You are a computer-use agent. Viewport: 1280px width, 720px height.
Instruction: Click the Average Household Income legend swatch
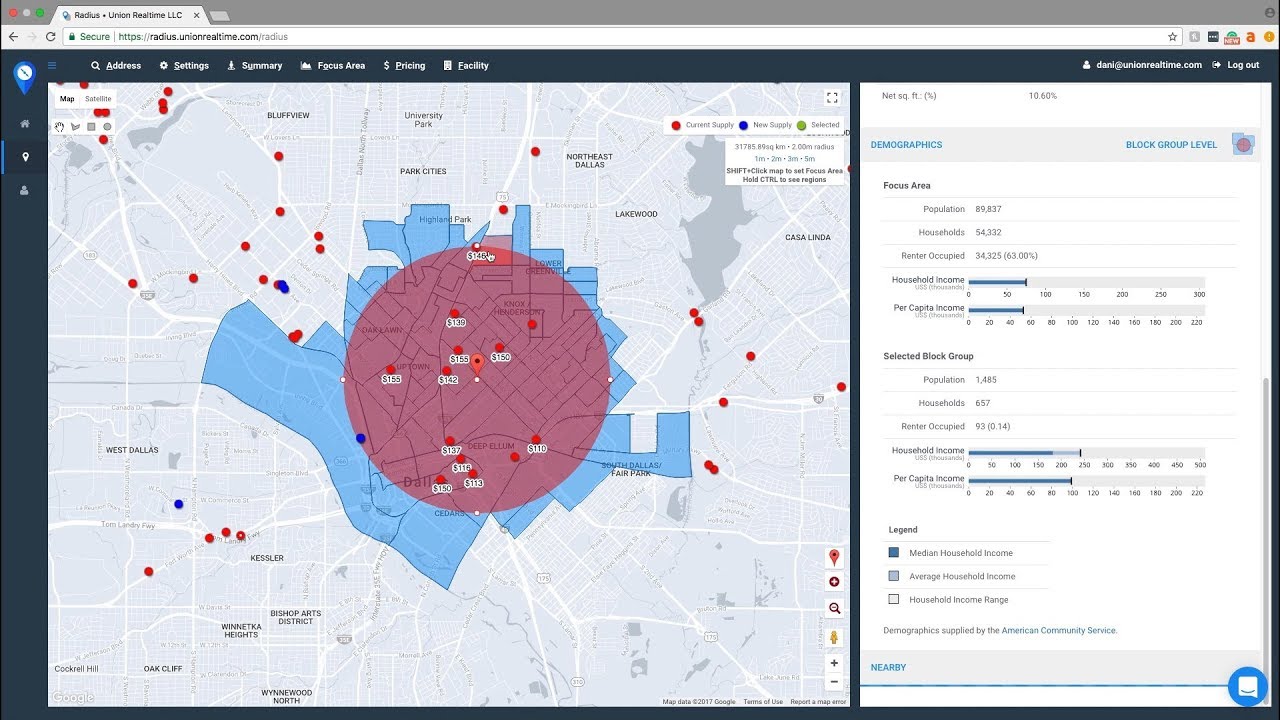(x=894, y=576)
